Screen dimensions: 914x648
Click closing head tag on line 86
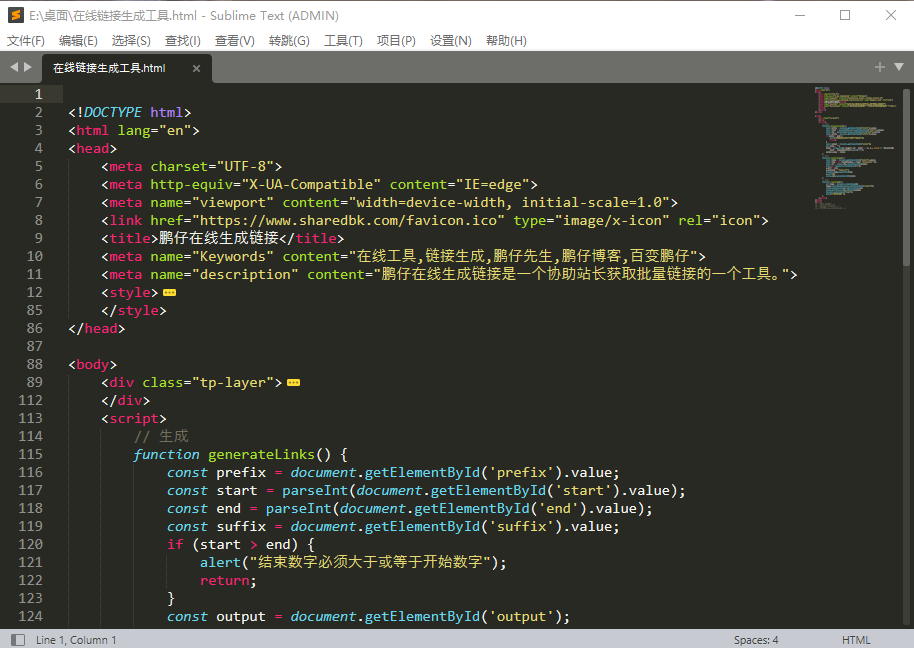click(96, 329)
